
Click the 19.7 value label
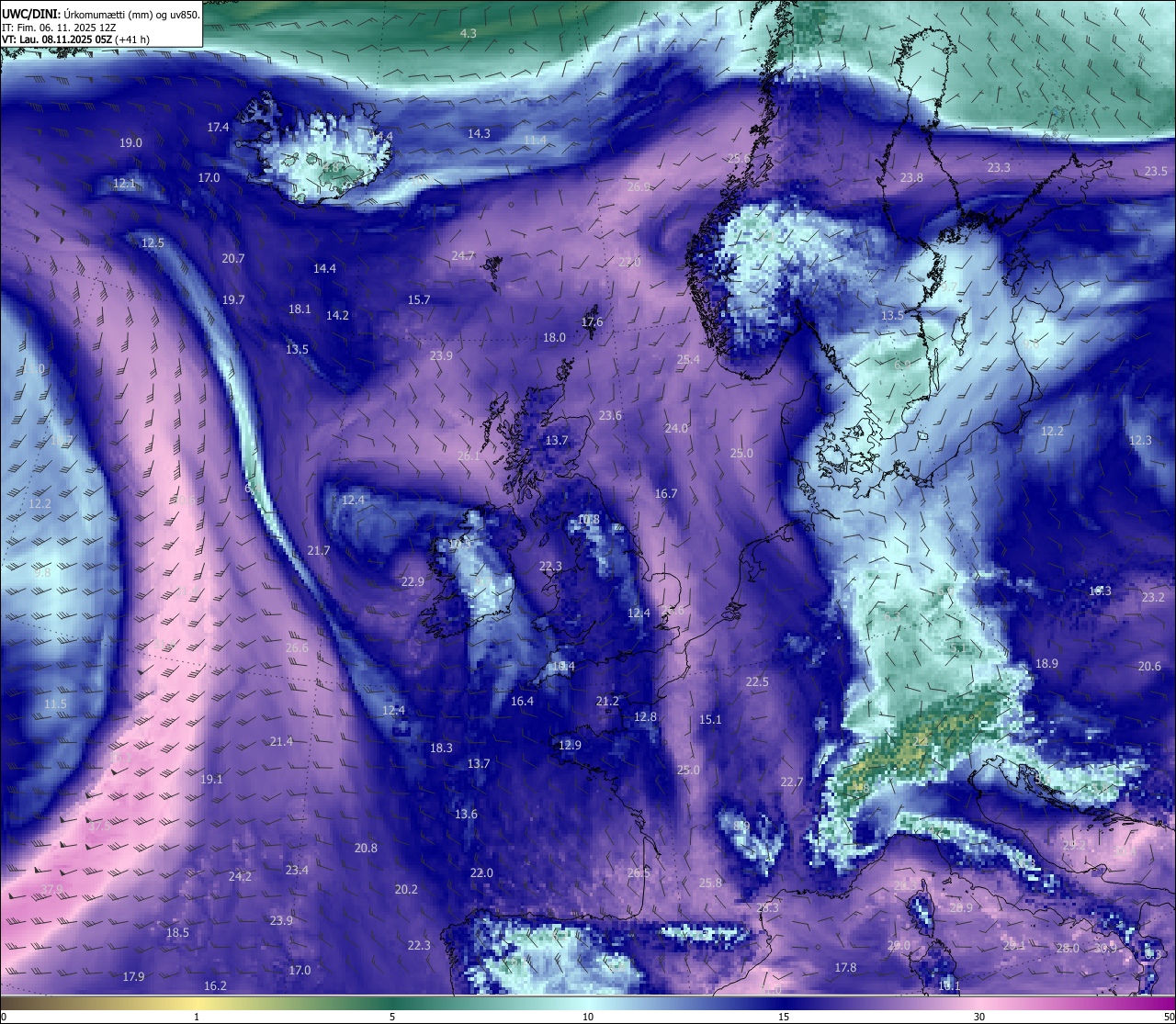click(x=232, y=300)
